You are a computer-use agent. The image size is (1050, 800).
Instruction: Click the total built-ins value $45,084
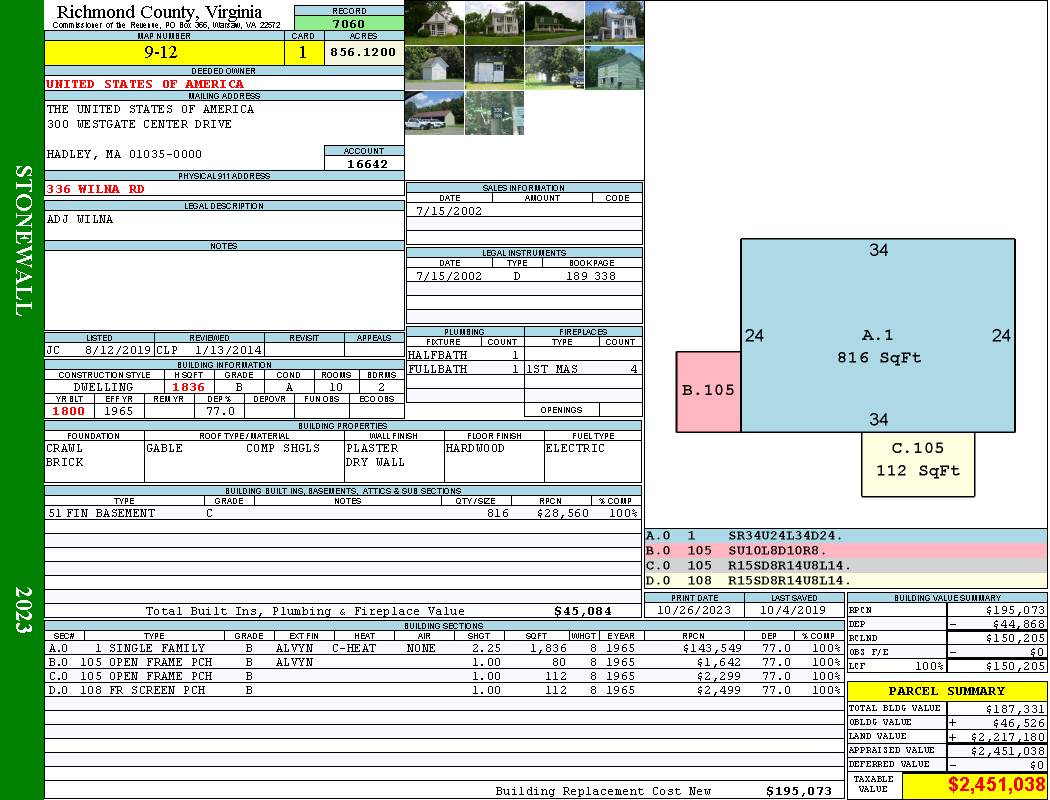point(583,611)
